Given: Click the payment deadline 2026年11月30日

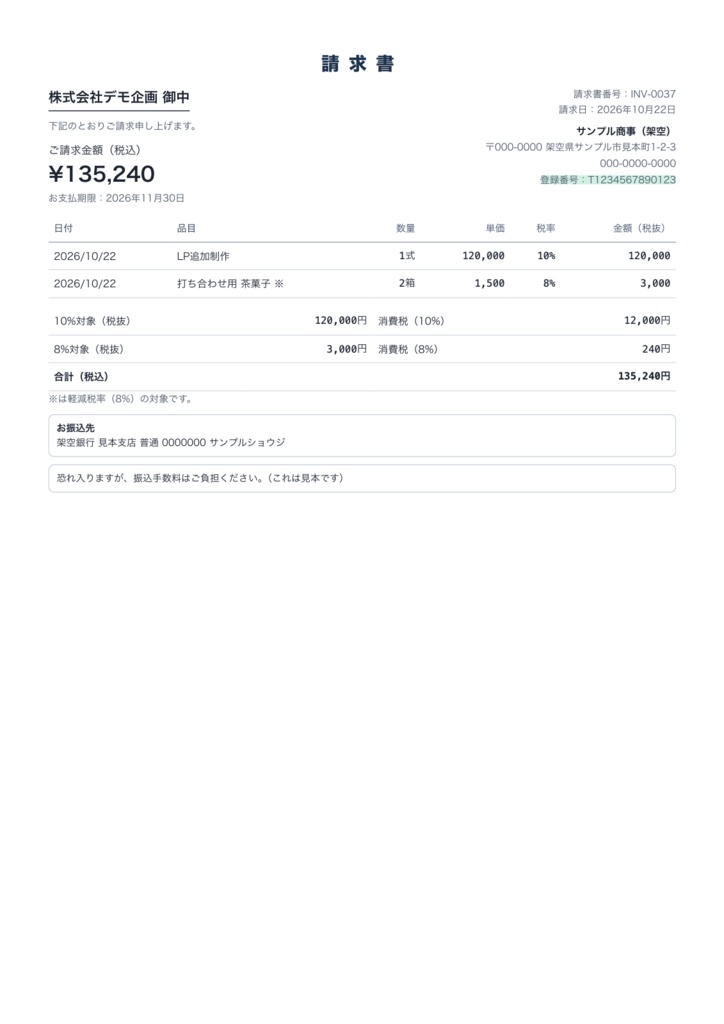Looking at the screenshot, I should tap(145, 198).
